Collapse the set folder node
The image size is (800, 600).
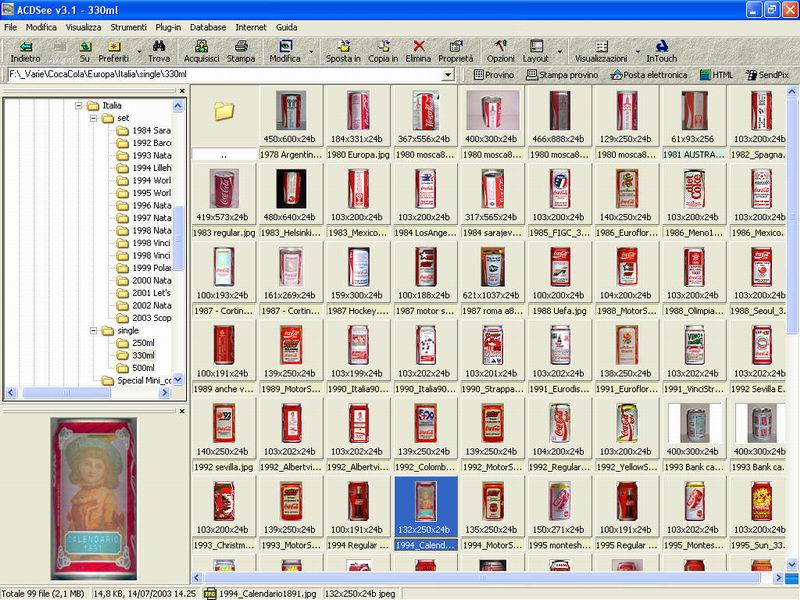pyautogui.click(x=93, y=118)
